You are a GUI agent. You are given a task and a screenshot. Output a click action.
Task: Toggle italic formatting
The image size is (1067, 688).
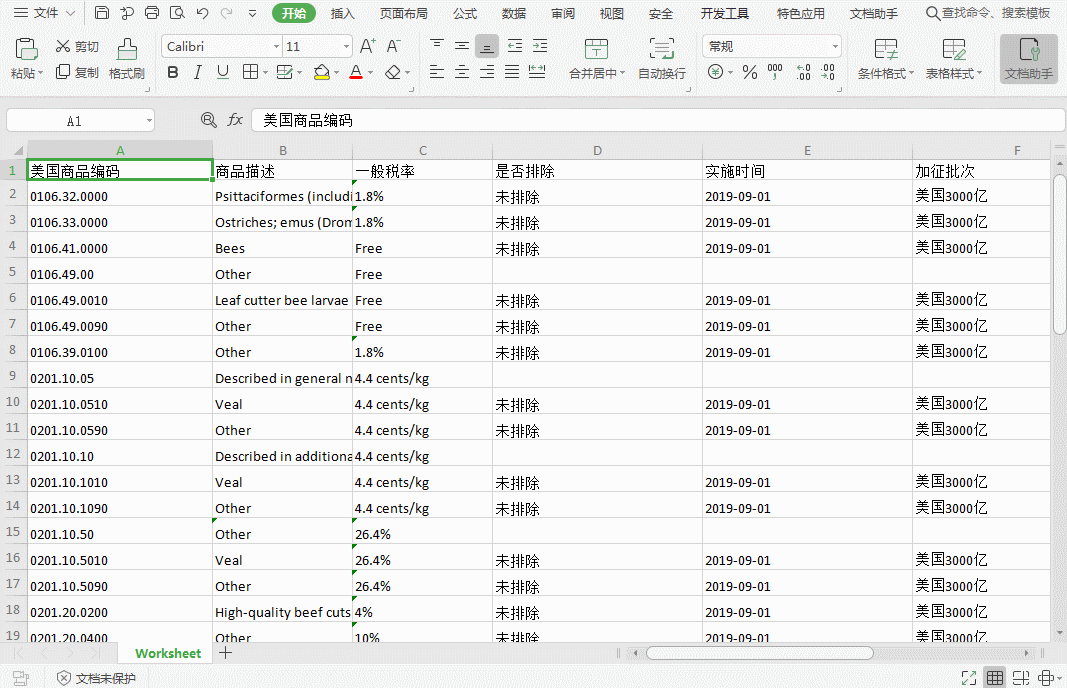(x=197, y=72)
